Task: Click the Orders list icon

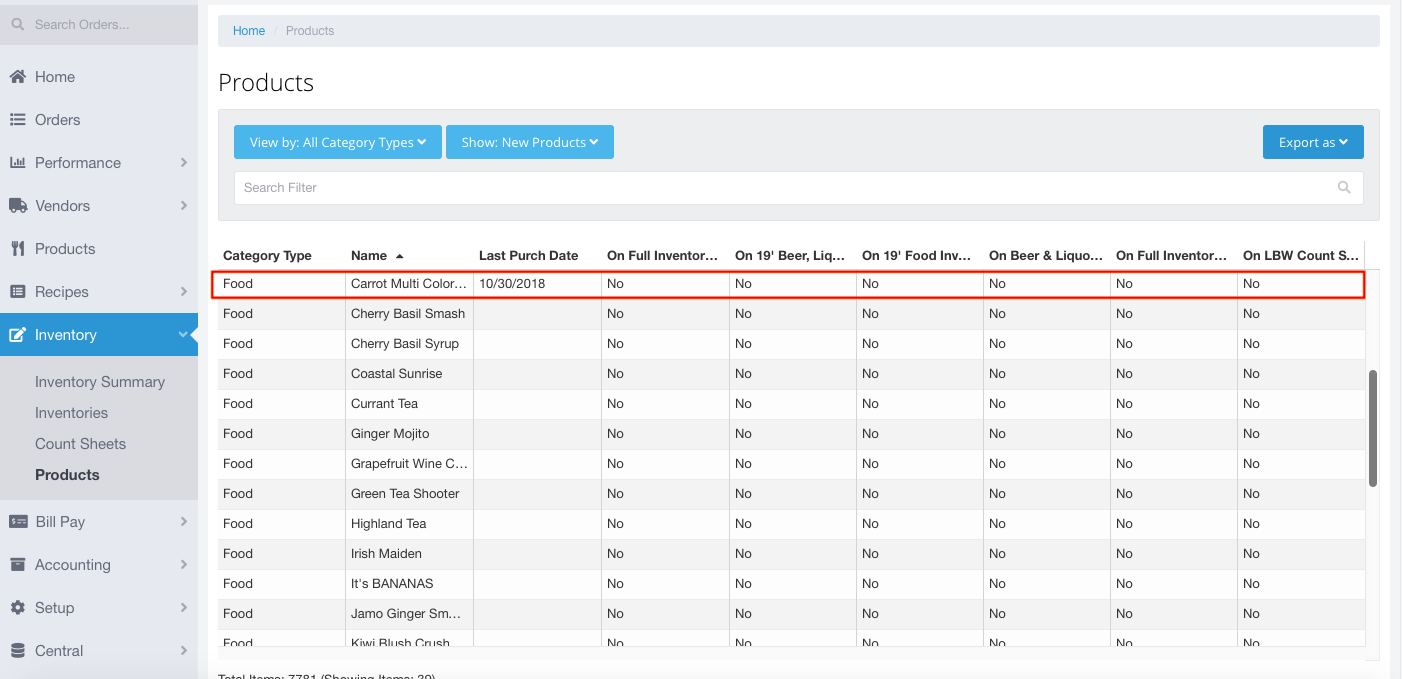Action: (18, 120)
